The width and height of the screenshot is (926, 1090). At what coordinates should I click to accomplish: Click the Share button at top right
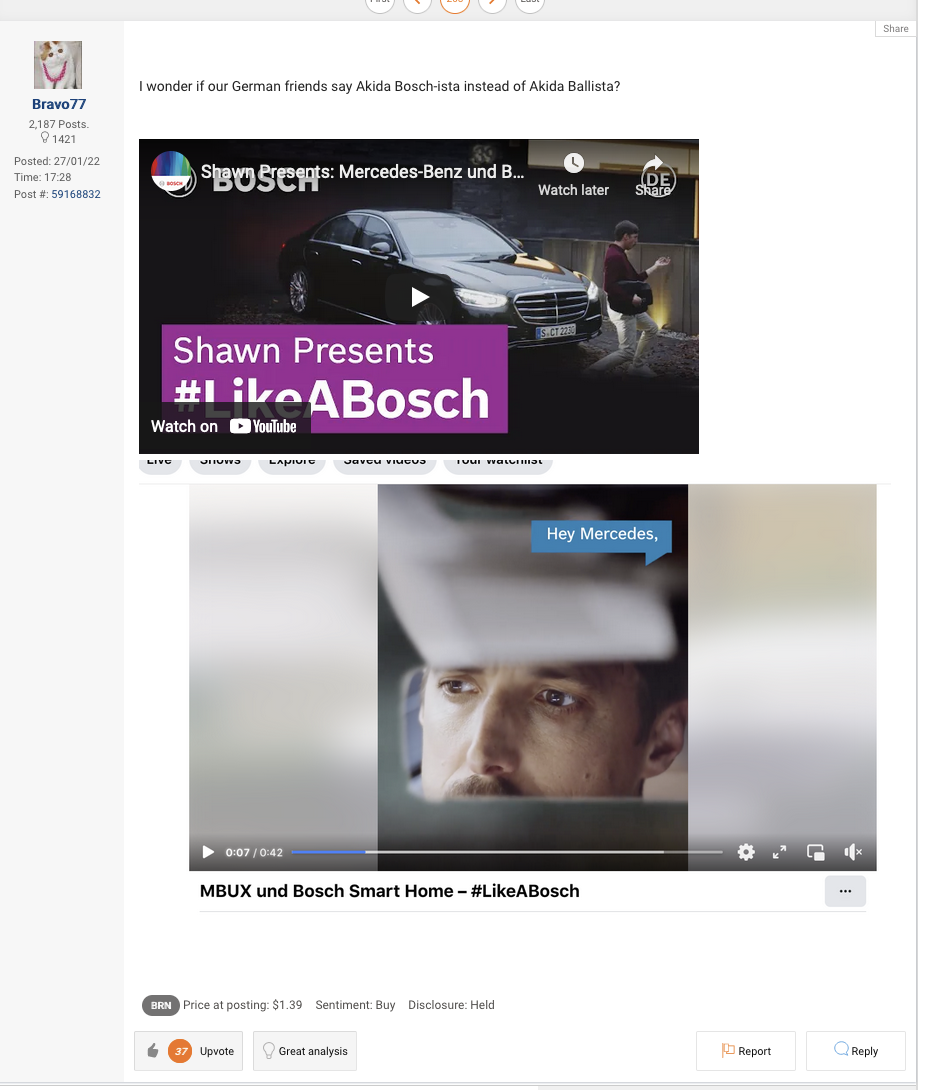[x=895, y=29]
